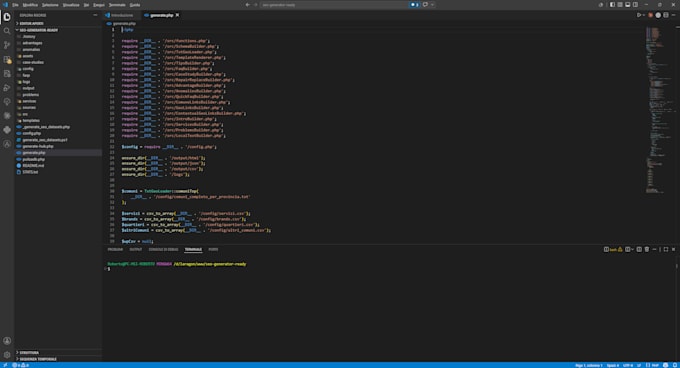This screenshot has height=368, width=680.
Task: Click the Kill Terminal trash icon
Action: 647,249
